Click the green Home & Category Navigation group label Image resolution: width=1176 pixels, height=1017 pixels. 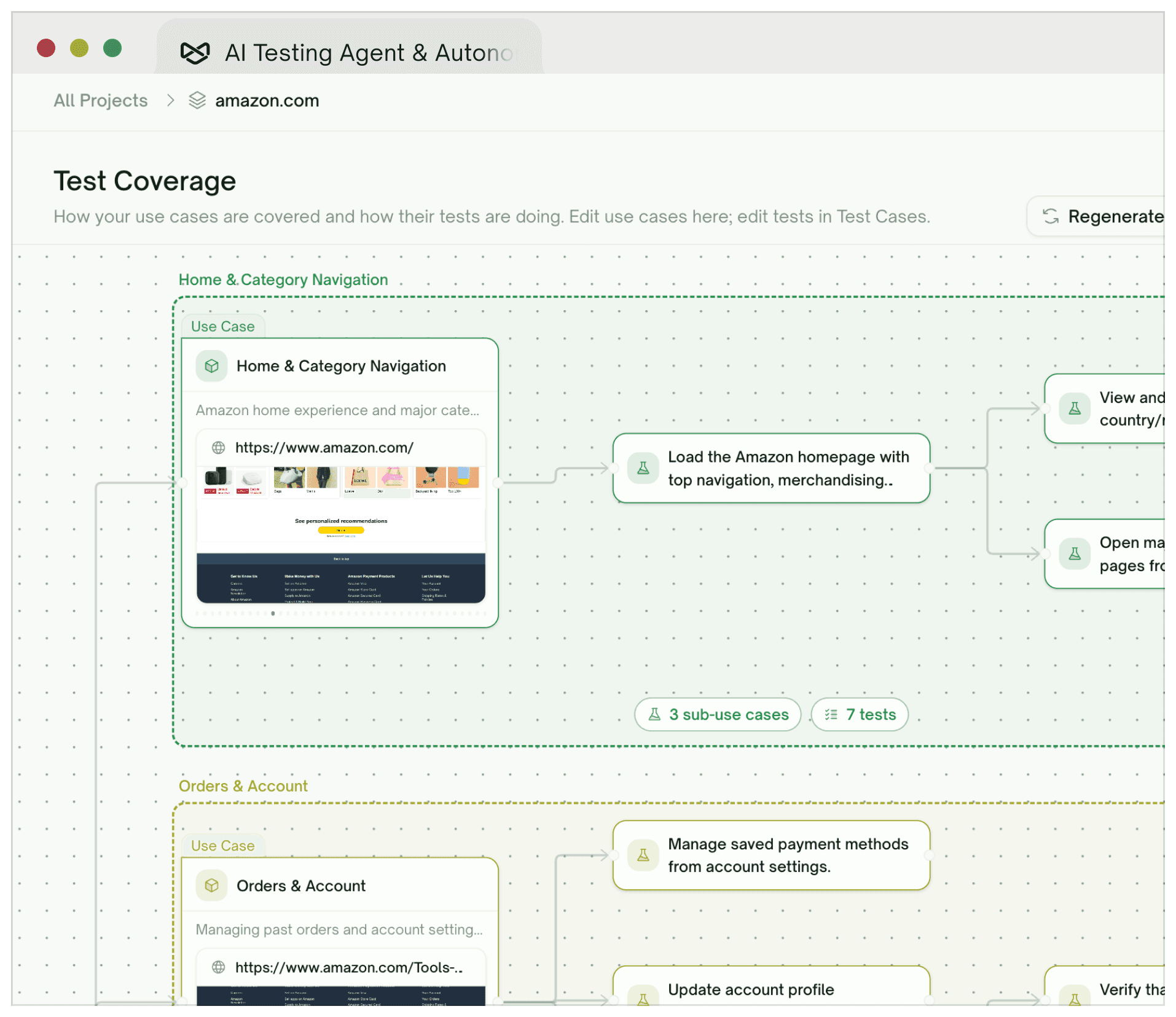click(283, 279)
